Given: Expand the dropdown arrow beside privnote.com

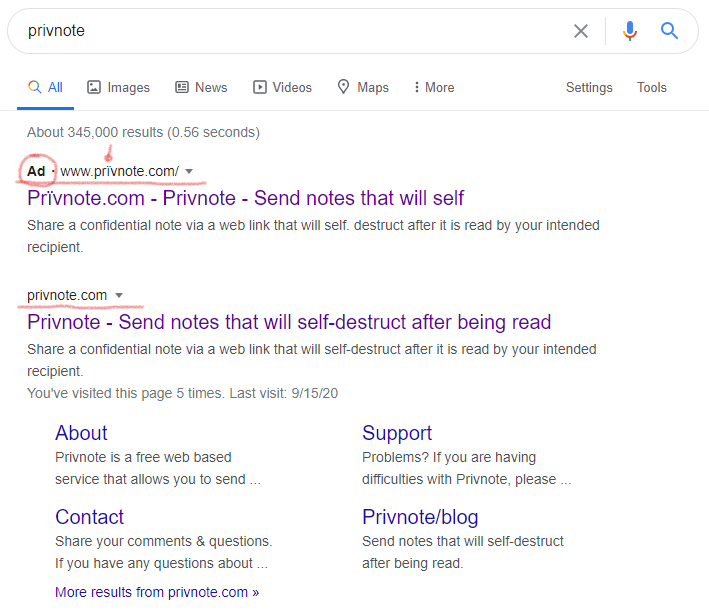Looking at the screenshot, I should point(119,295).
